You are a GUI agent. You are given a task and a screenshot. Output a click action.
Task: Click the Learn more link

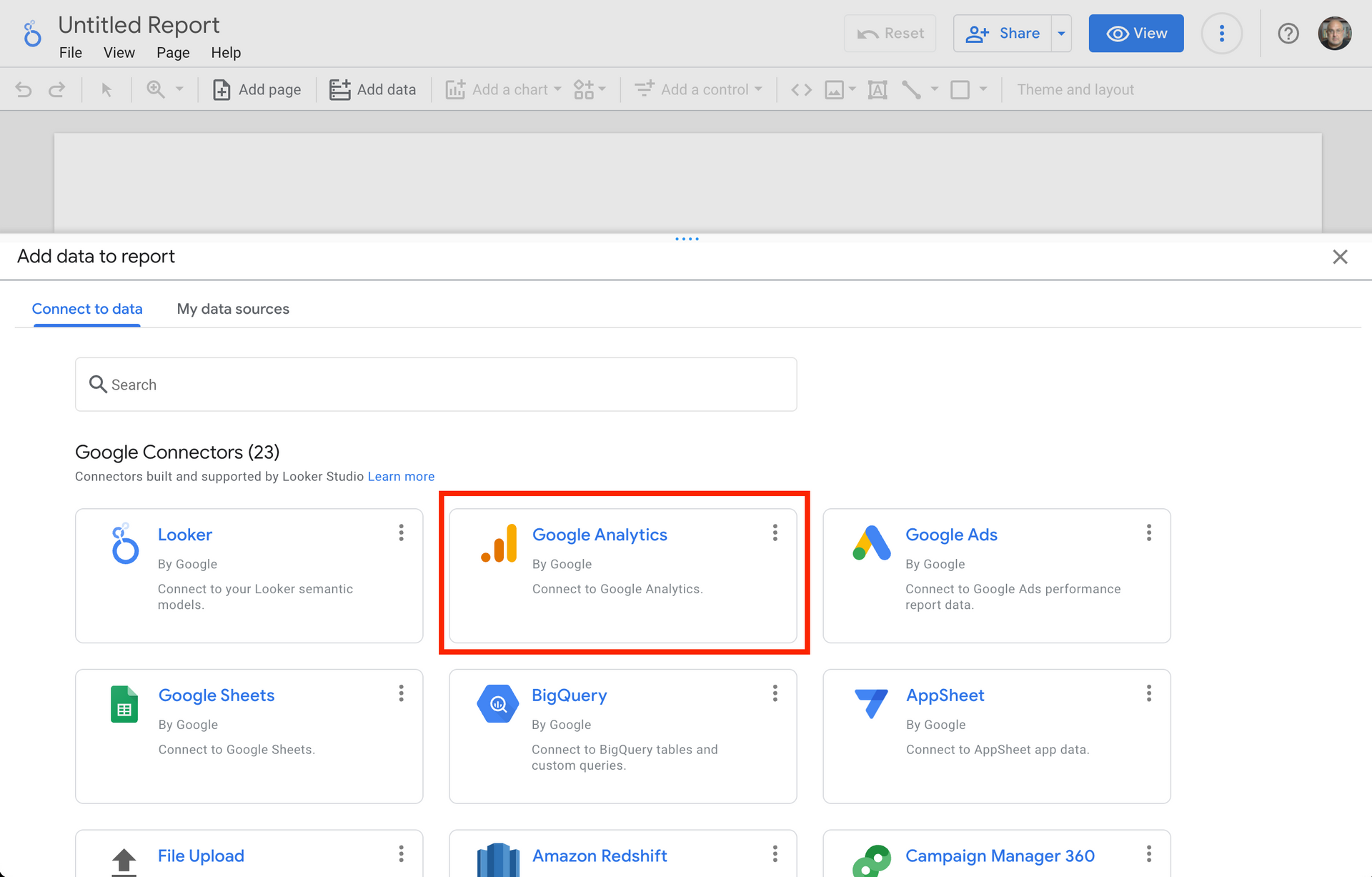[401, 477]
